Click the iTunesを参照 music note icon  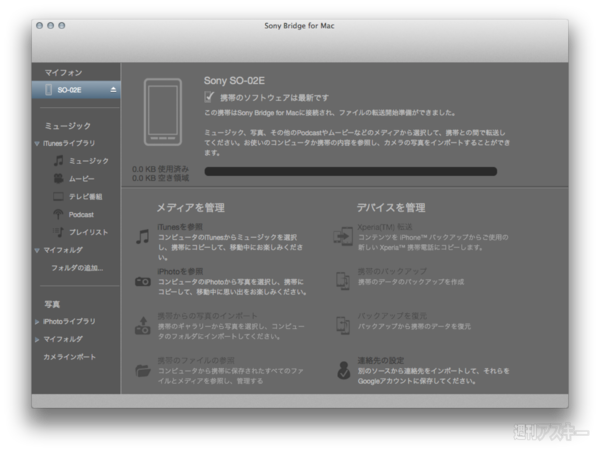[143, 237]
